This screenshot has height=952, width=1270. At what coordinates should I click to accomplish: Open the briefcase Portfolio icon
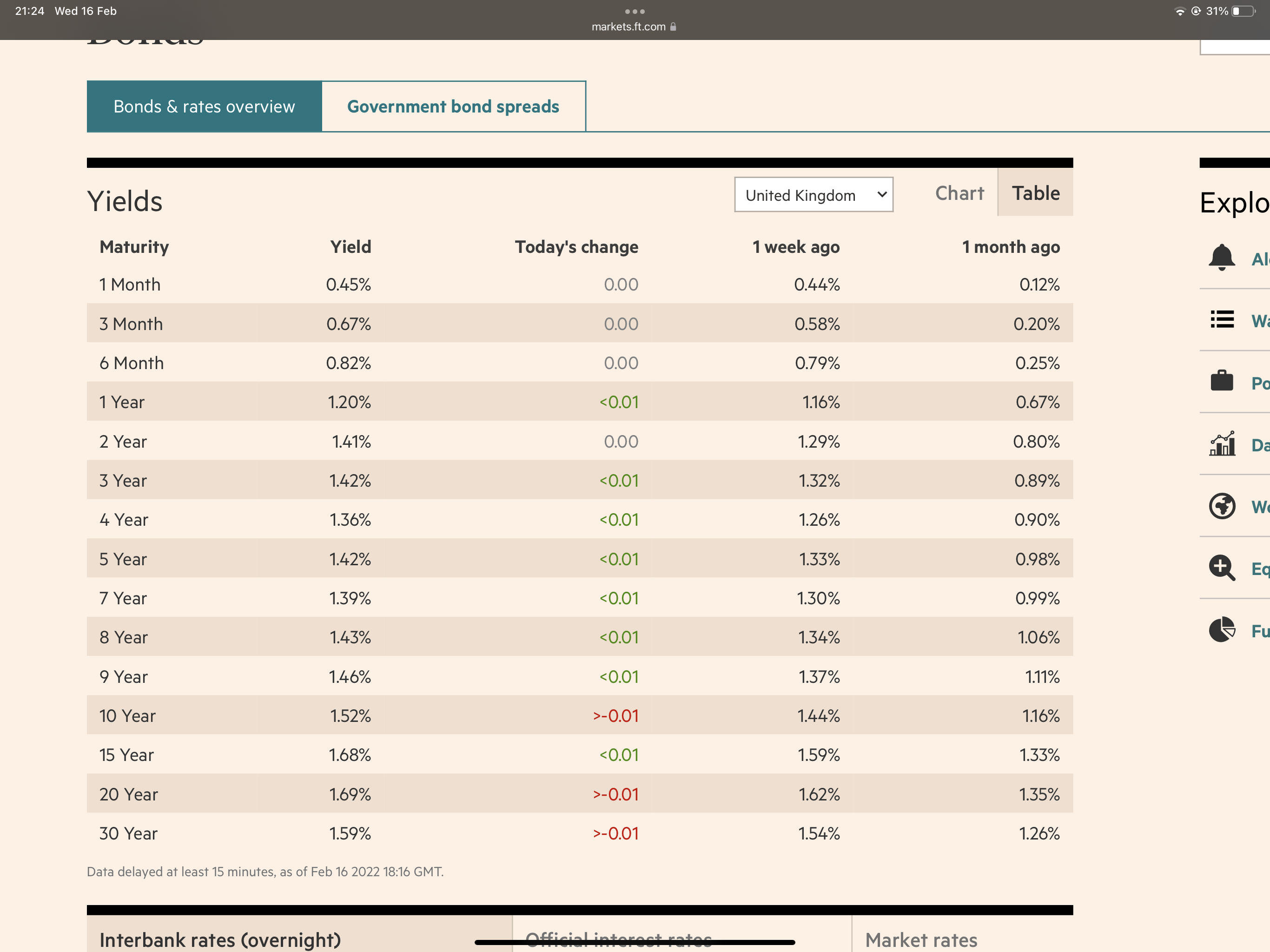(1222, 381)
